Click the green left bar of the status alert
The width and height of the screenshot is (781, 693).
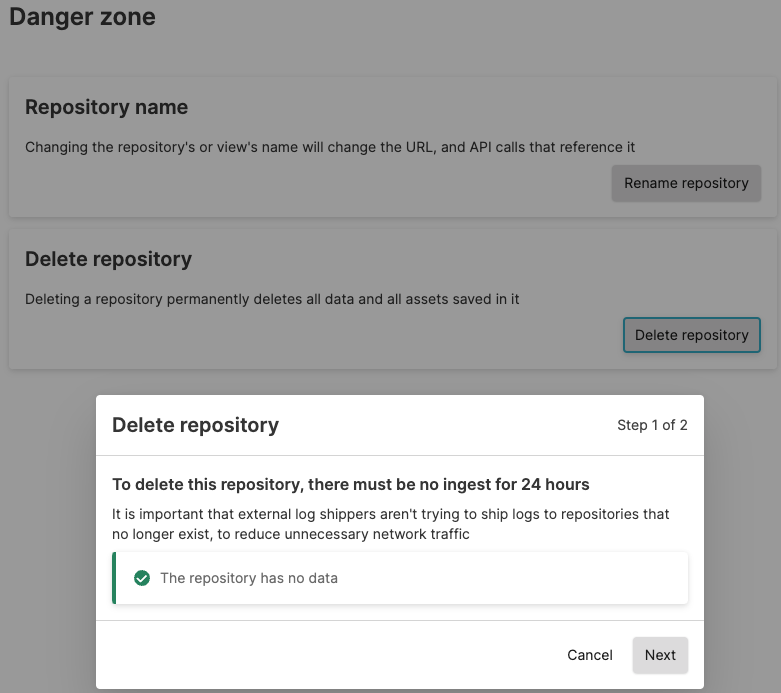(114, 578)
